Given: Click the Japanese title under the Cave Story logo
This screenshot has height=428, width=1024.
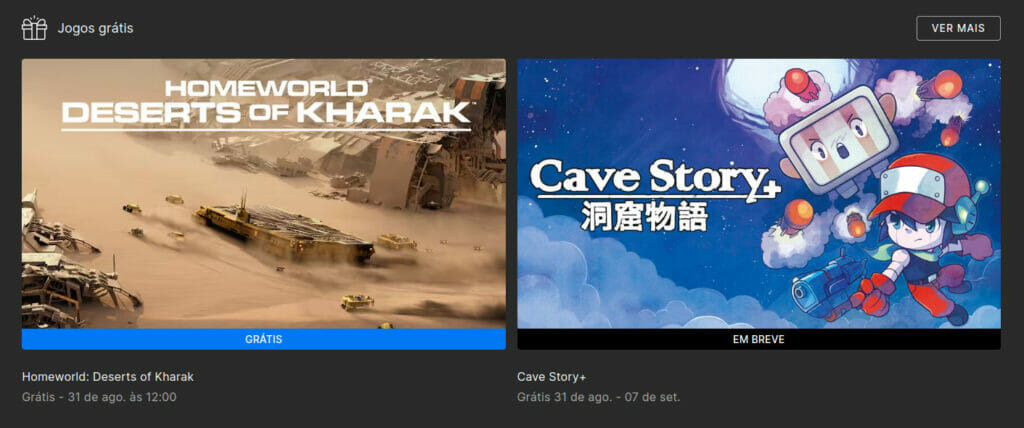Looking at the screenshot, I should [x=644, y=216].
